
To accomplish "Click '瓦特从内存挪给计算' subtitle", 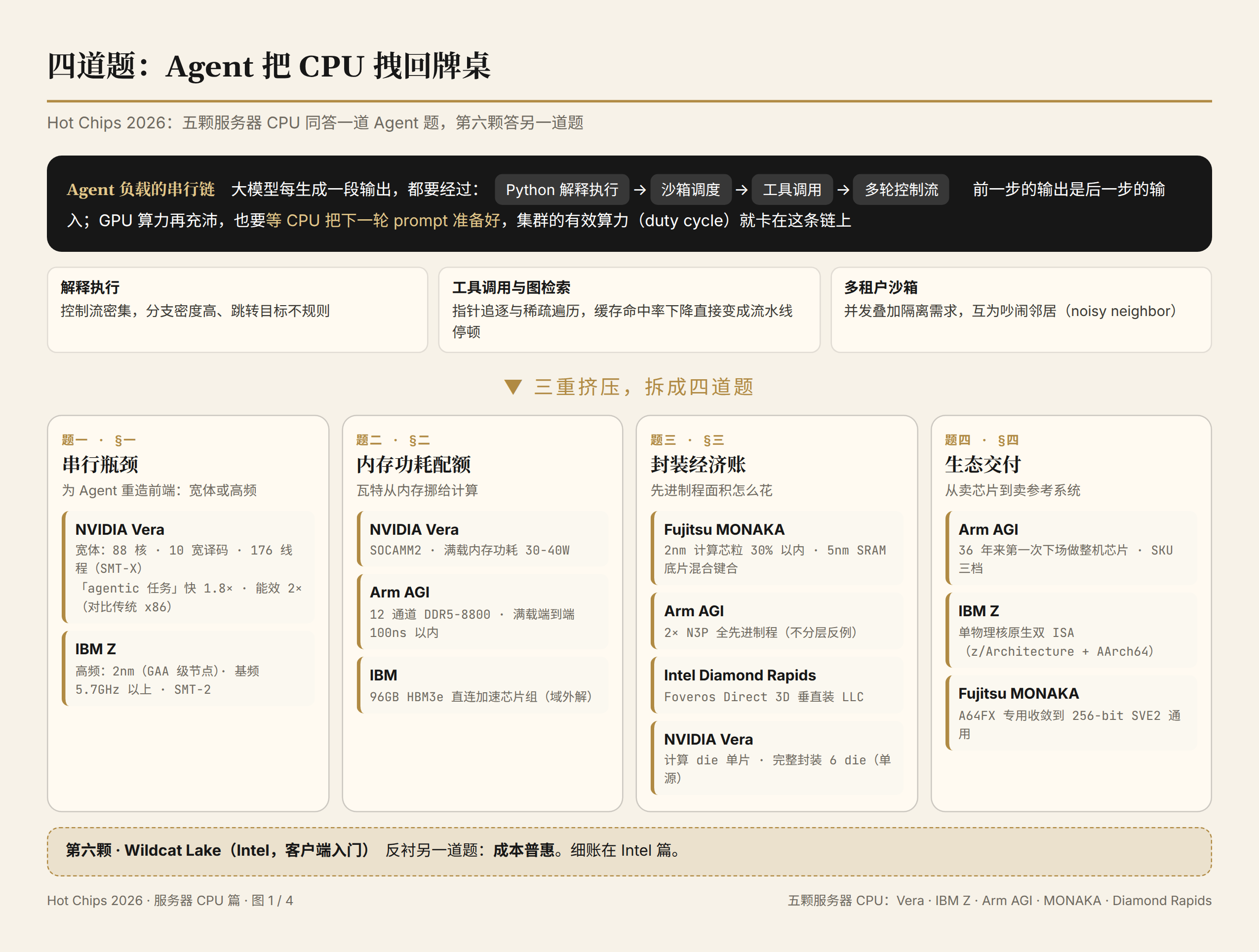I will pos(417,490).
